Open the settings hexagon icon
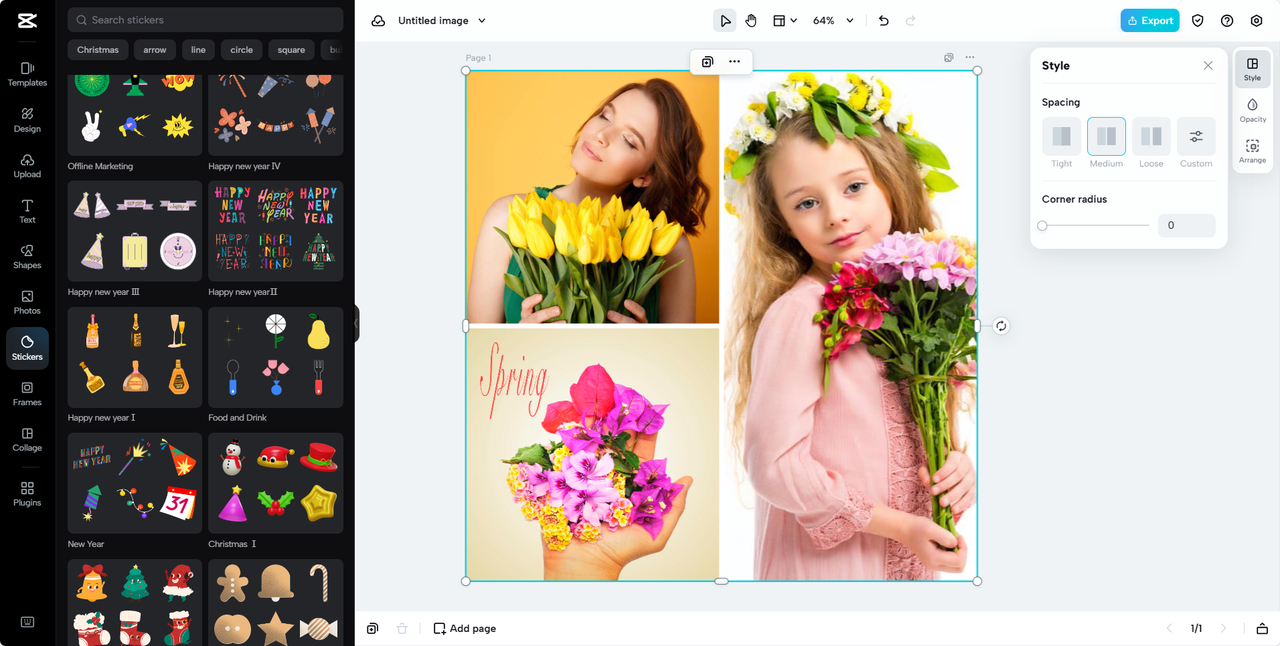 coord(1256,20)
